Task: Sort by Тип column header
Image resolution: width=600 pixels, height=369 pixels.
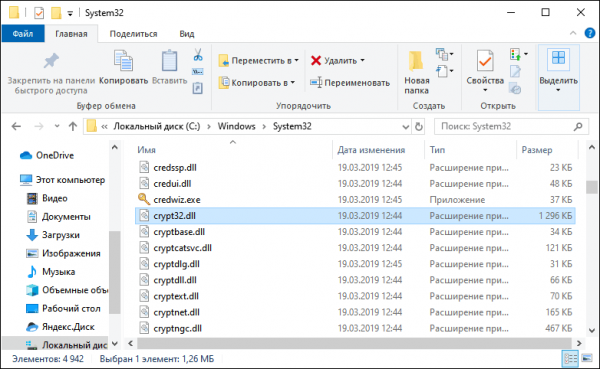Action: pos(470,150)
